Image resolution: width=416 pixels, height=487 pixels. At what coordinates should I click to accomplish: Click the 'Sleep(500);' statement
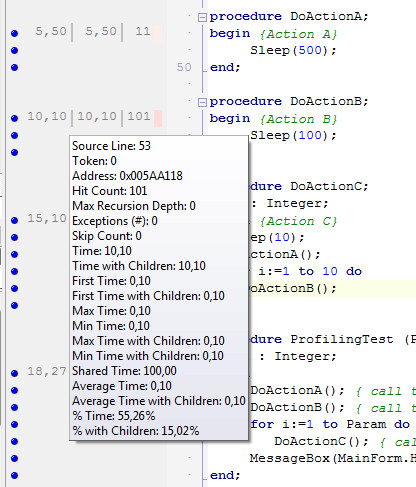[x=293, y=51]
